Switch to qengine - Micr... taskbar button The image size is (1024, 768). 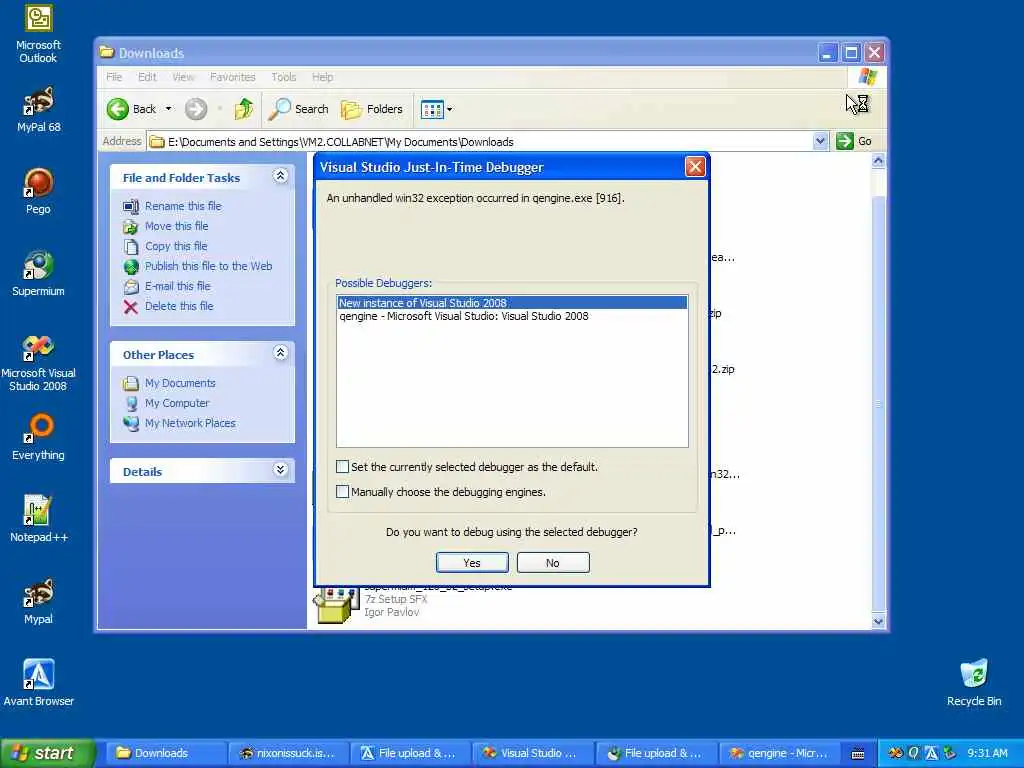pyautogui.click(x=779, y=753)
